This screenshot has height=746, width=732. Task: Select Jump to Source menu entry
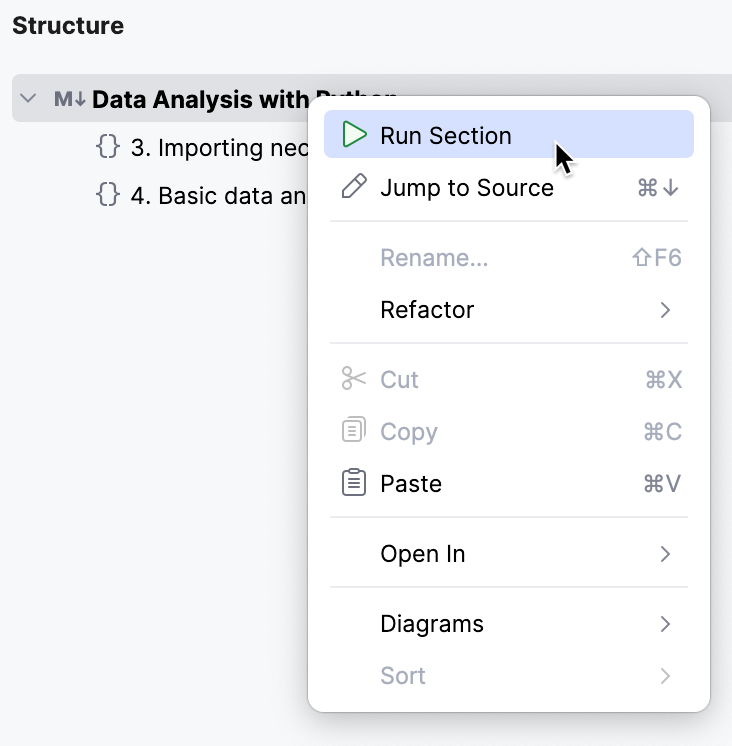467,188
